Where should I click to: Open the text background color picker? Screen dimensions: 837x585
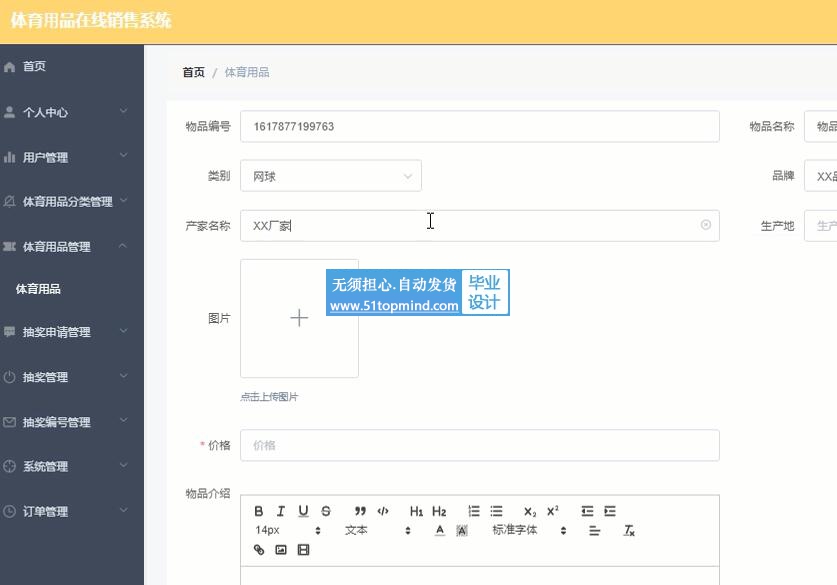click(462, 531)
